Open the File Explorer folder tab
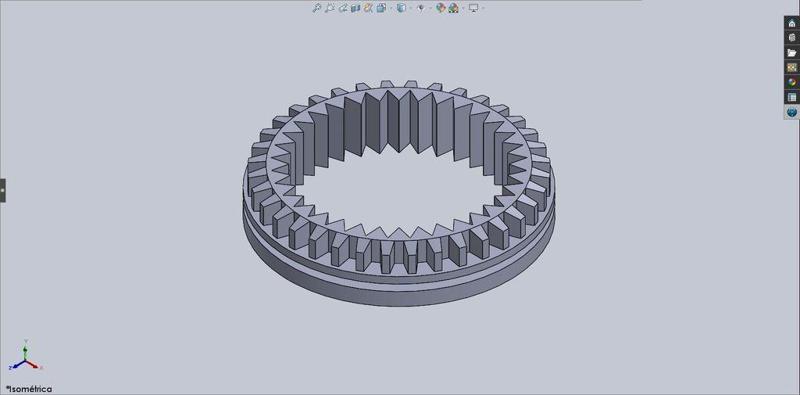800x395 pixels. (x=792, y=53)
